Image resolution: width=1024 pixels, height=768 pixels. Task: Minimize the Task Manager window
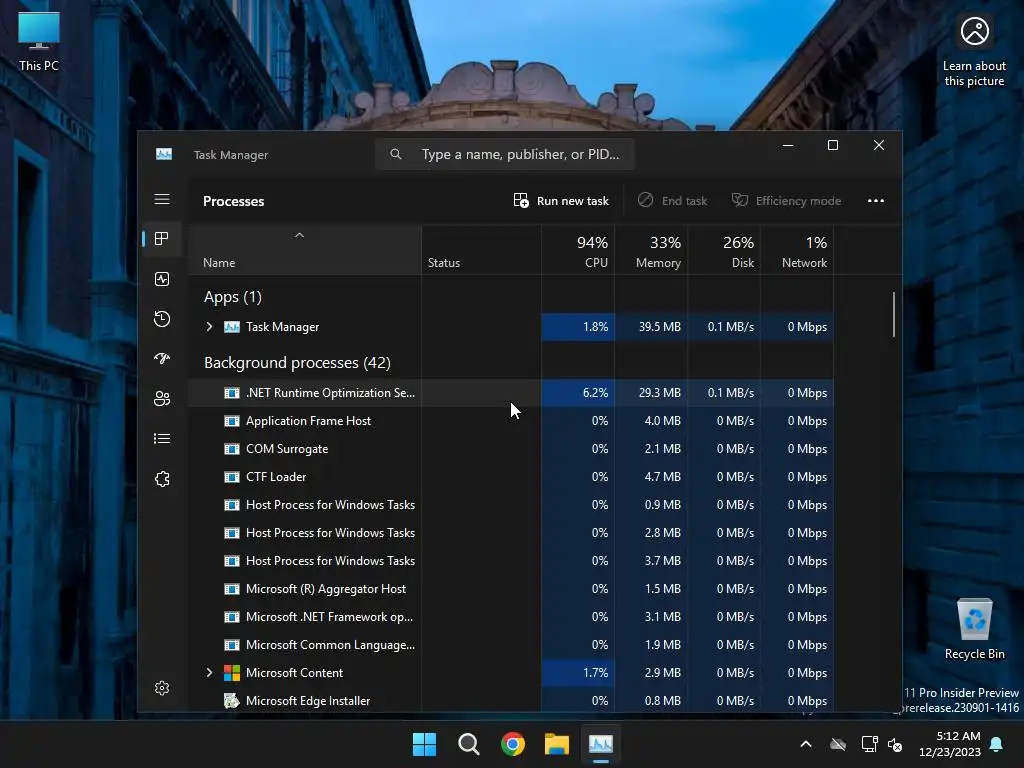(x=788, y=145)
